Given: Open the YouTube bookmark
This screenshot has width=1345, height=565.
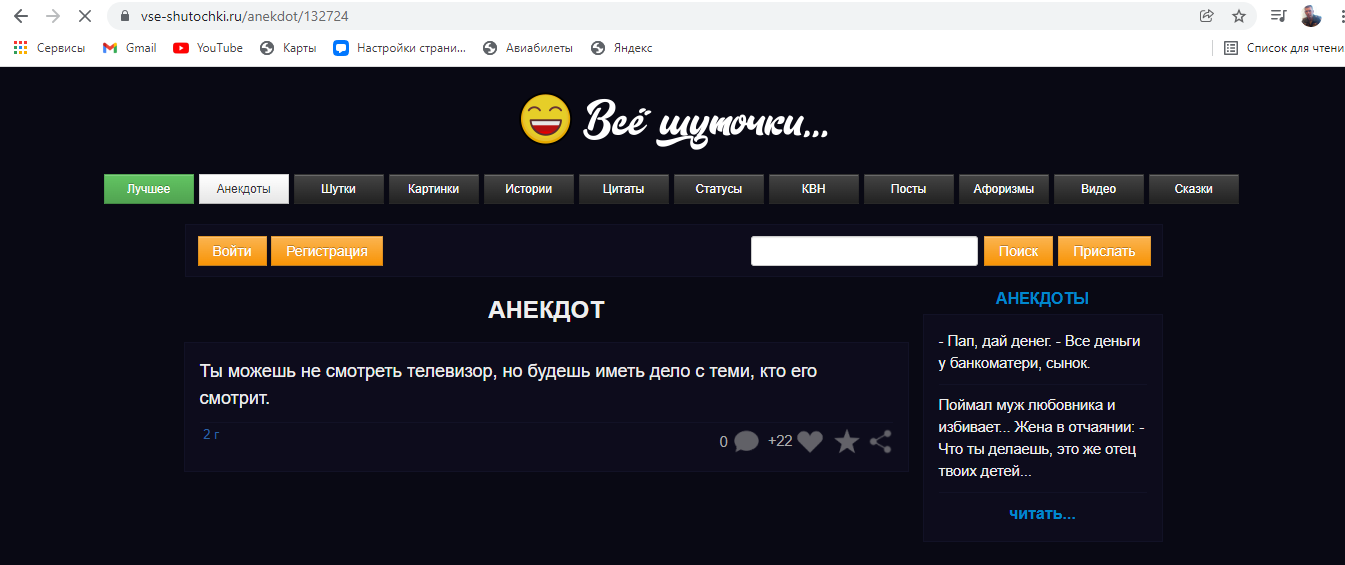Looking at the screenshot, I should pos(208,48).
